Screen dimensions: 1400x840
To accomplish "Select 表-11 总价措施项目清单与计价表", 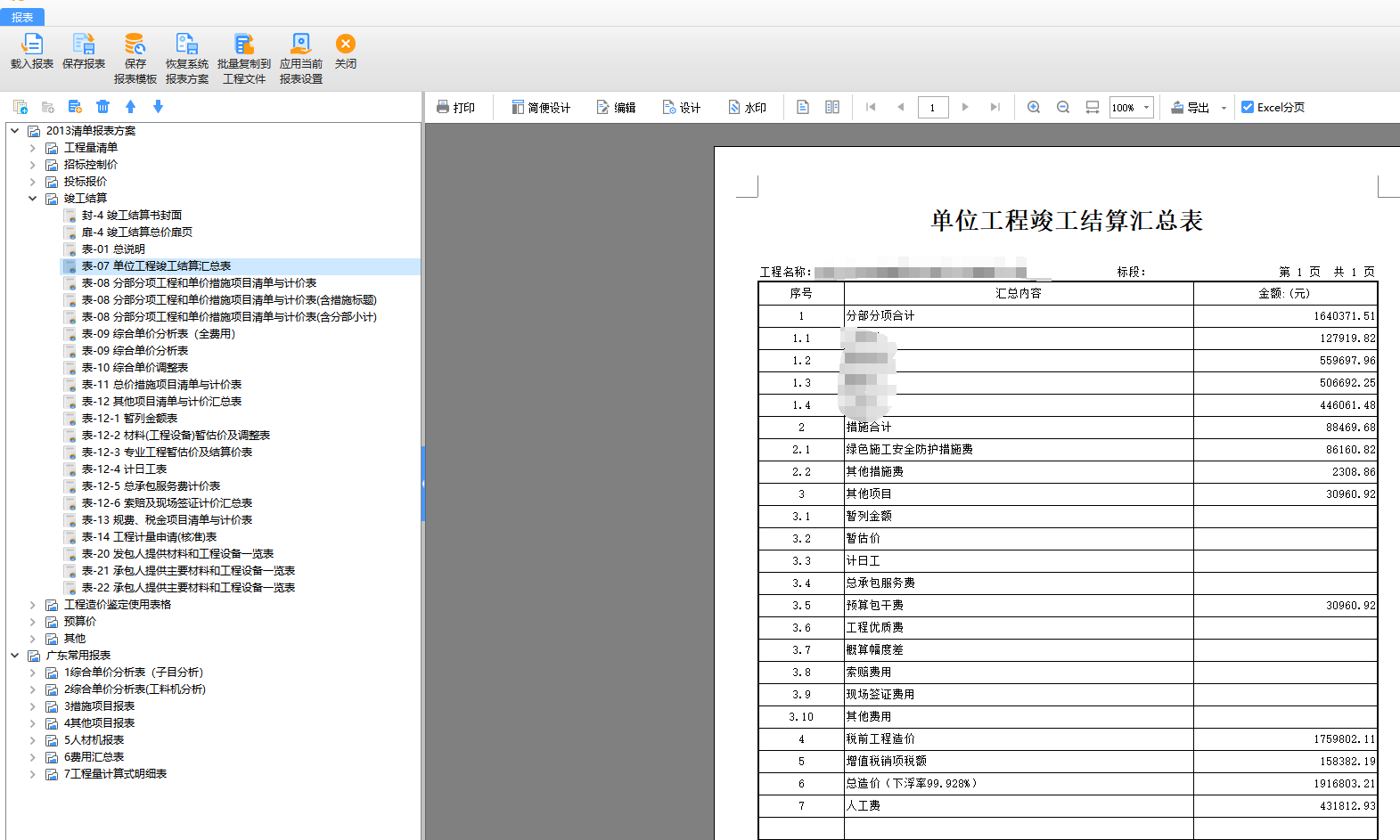I will tap(161, 384).
